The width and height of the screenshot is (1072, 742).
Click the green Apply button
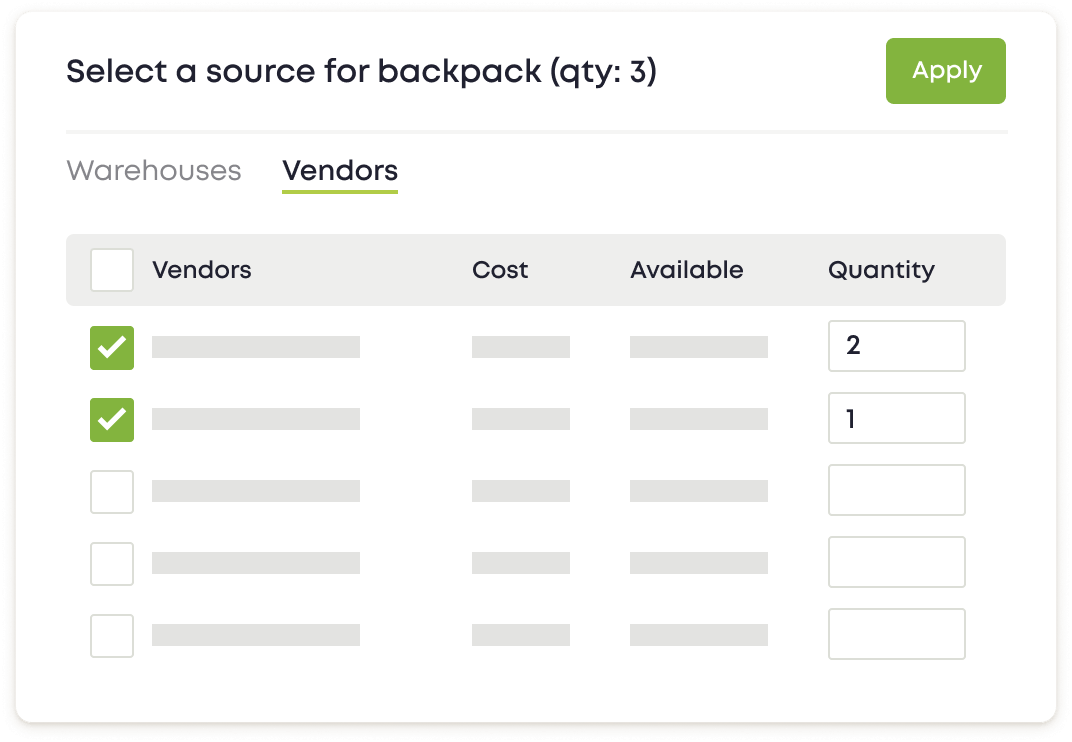click(x=946, y=71)
